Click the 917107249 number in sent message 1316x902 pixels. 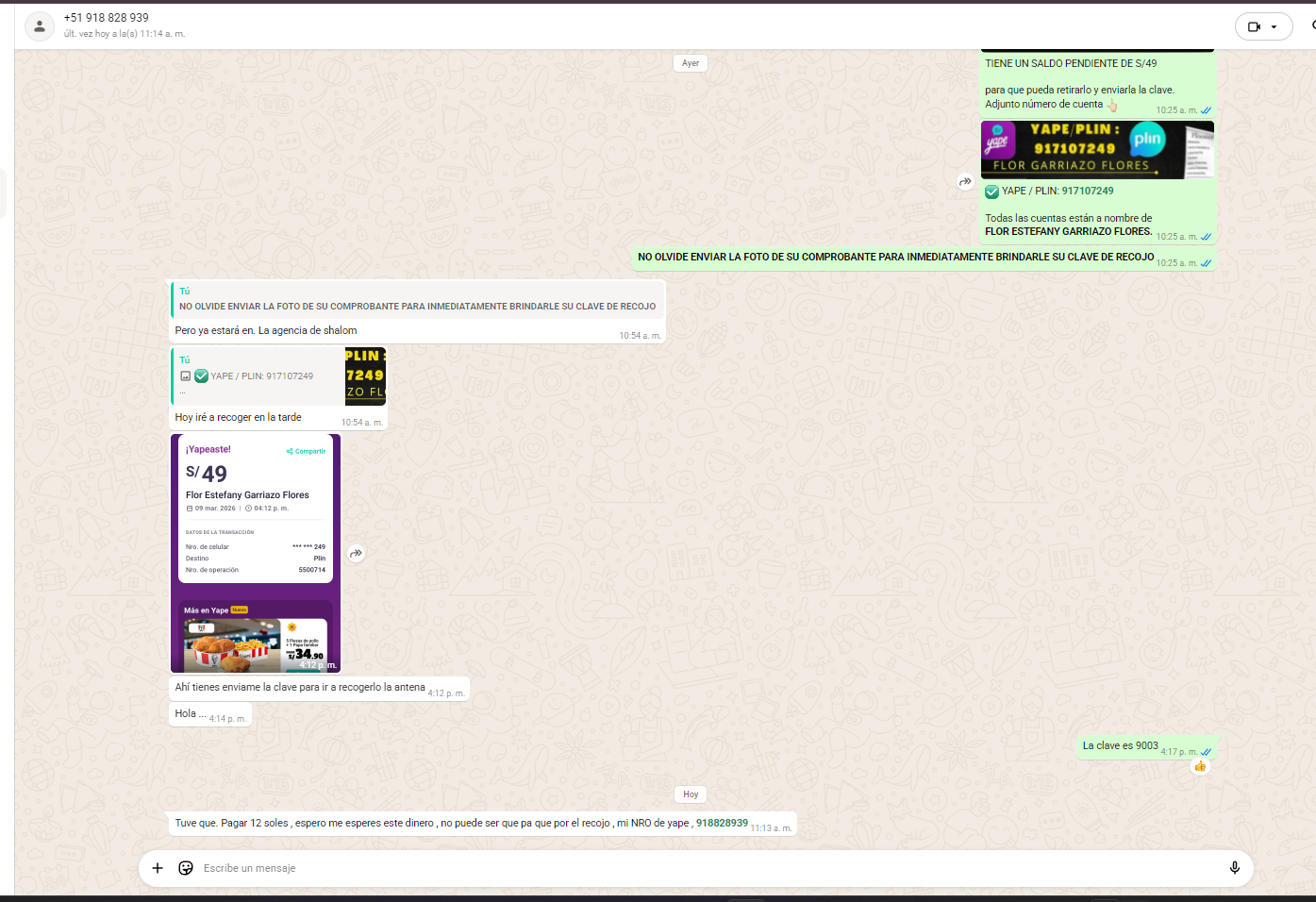(x=1088, y=191)
